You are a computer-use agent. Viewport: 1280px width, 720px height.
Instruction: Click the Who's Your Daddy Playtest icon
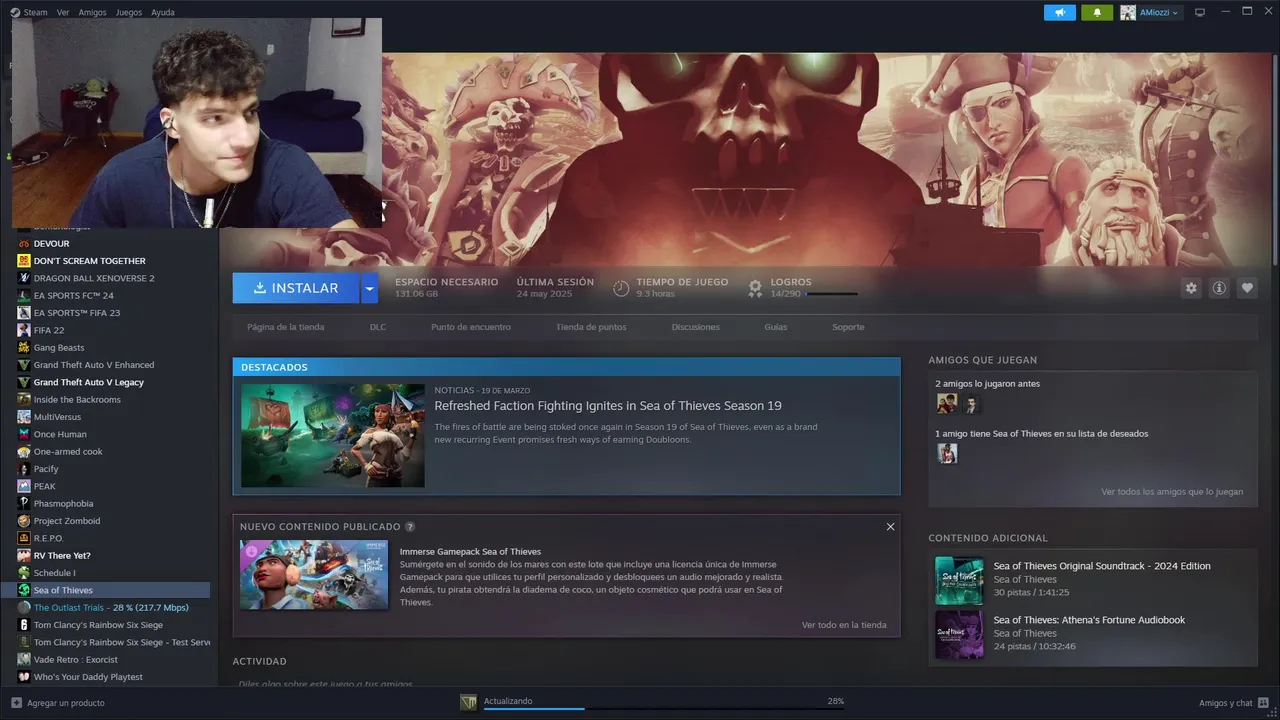point(24,677)
